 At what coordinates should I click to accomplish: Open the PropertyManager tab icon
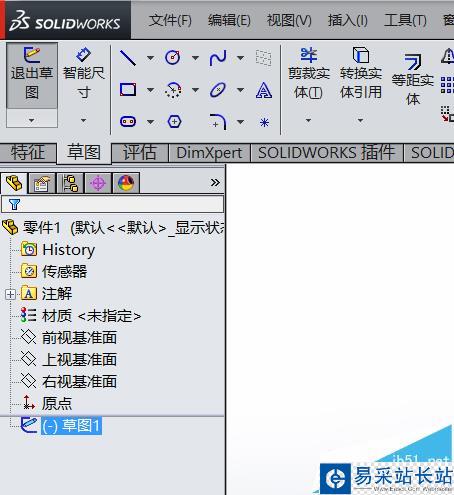[41, 183]
